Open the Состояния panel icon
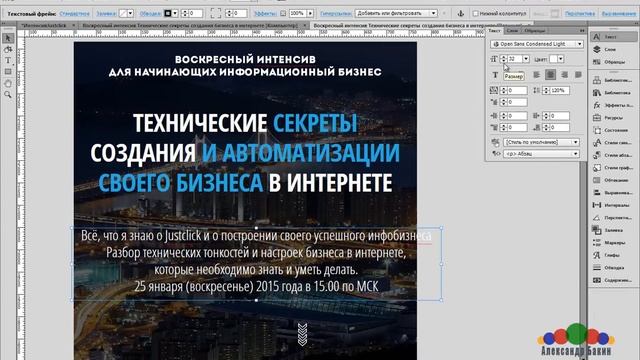The height and width of the screenshot is (360, 640). [x=597, y=130]
